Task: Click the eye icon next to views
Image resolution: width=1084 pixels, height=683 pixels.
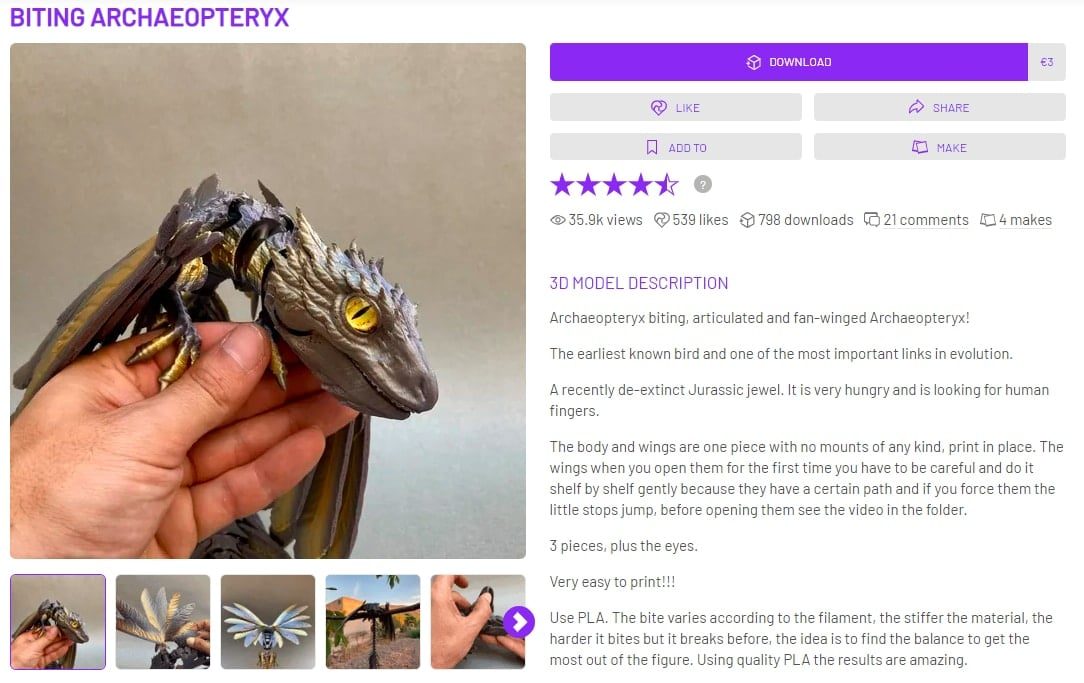Action: pos(557,220)
